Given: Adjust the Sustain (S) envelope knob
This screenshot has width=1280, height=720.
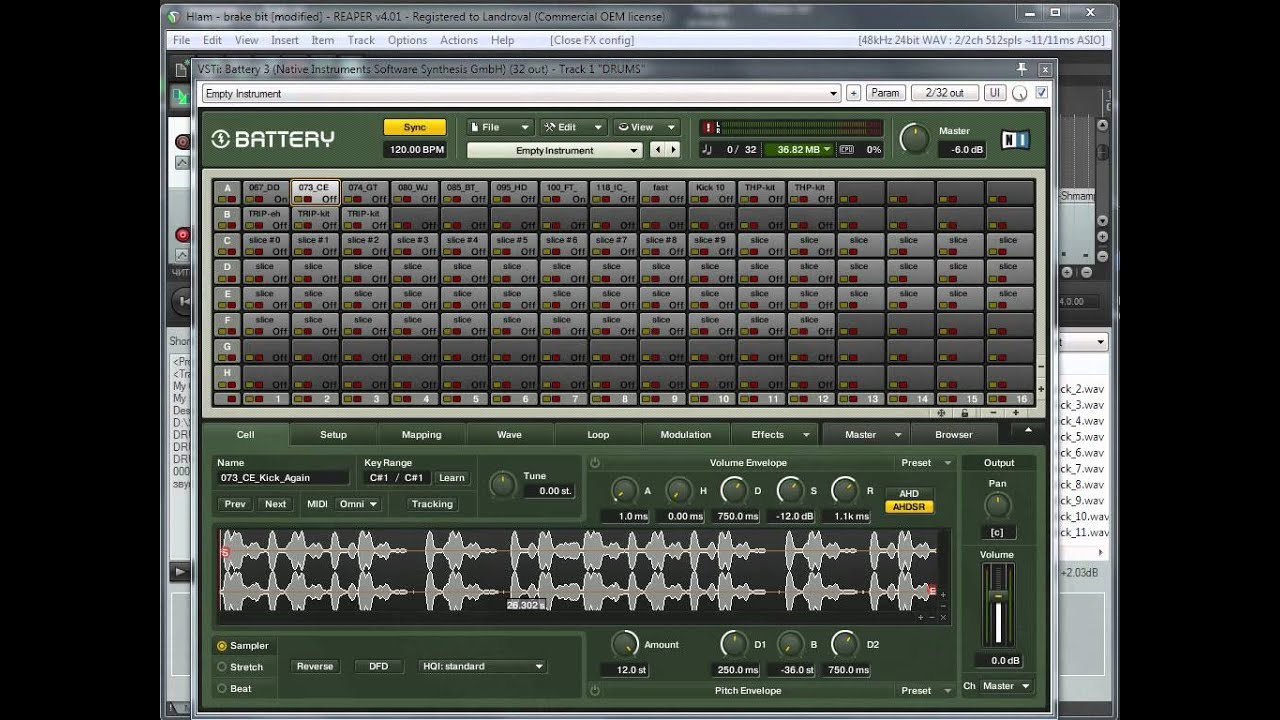Looking at the screenshot, I should 790,491.
